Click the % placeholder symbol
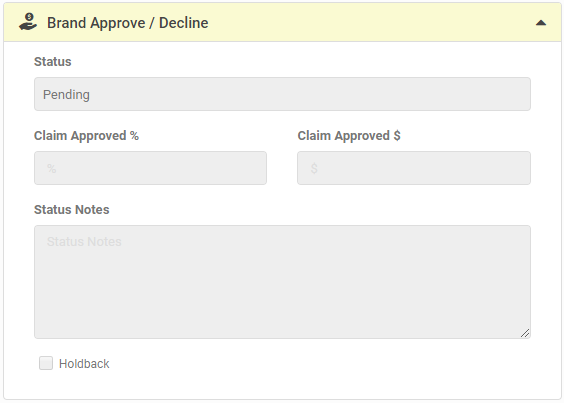The width and height of the screenshot is (564, 403). 51,168
